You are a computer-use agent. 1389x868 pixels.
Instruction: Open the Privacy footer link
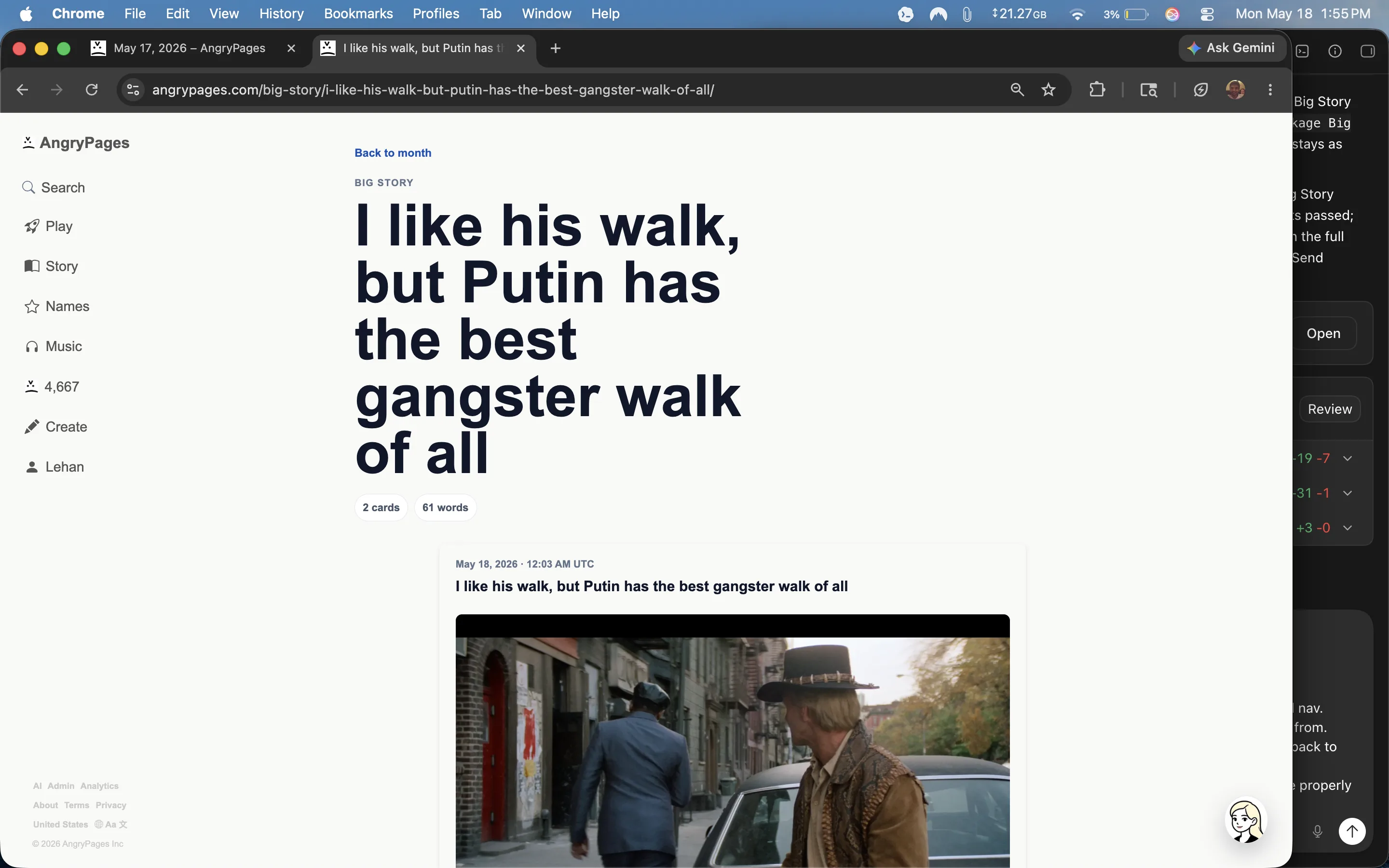pos(111,805)
